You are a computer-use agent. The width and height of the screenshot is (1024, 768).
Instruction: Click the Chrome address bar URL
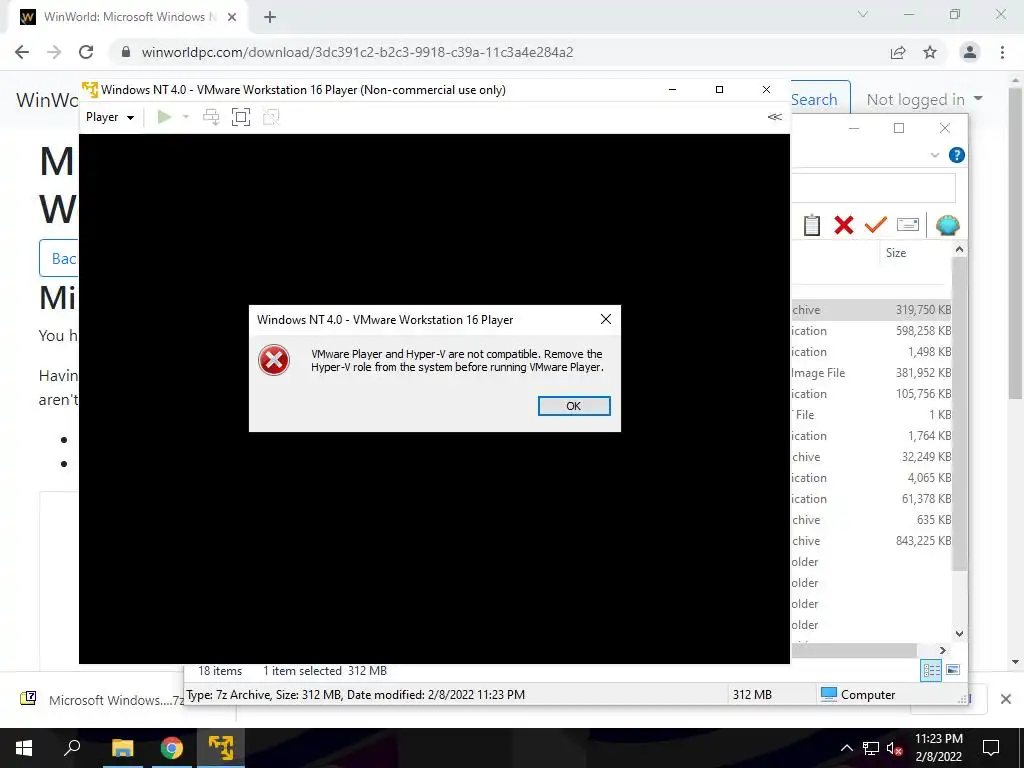[x=357, y=52]
